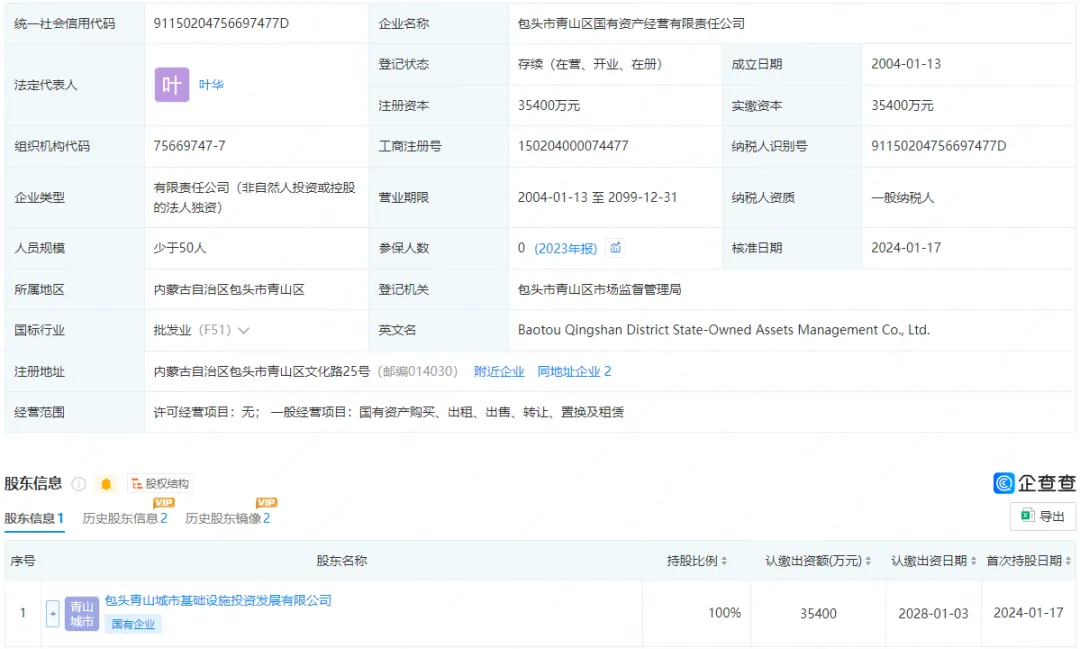Click the 叶 legal representative avatar

pos(171,85)
